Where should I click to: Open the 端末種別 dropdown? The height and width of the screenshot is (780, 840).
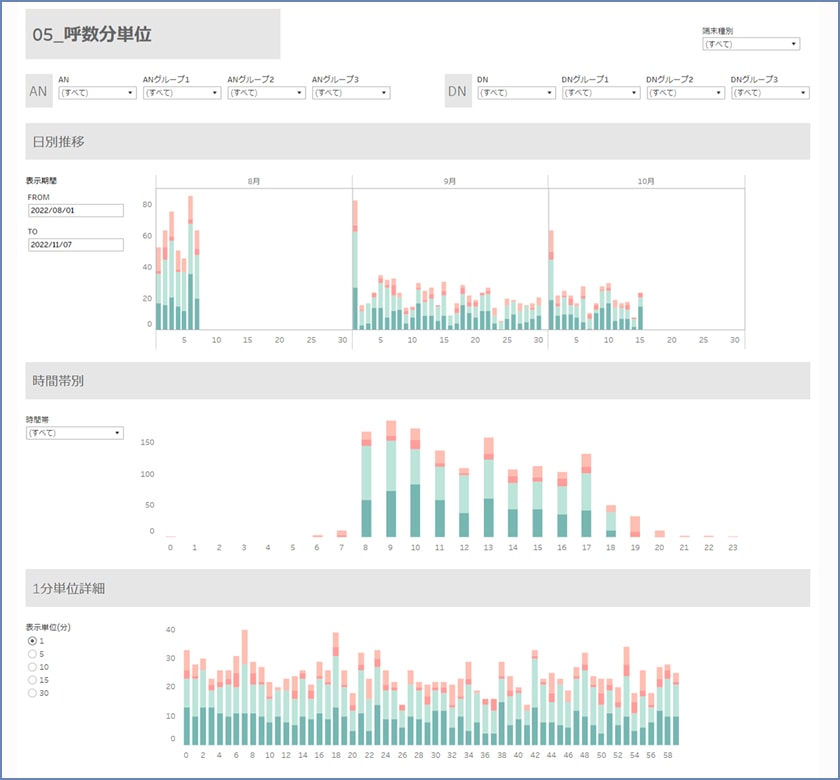(751, 44)
